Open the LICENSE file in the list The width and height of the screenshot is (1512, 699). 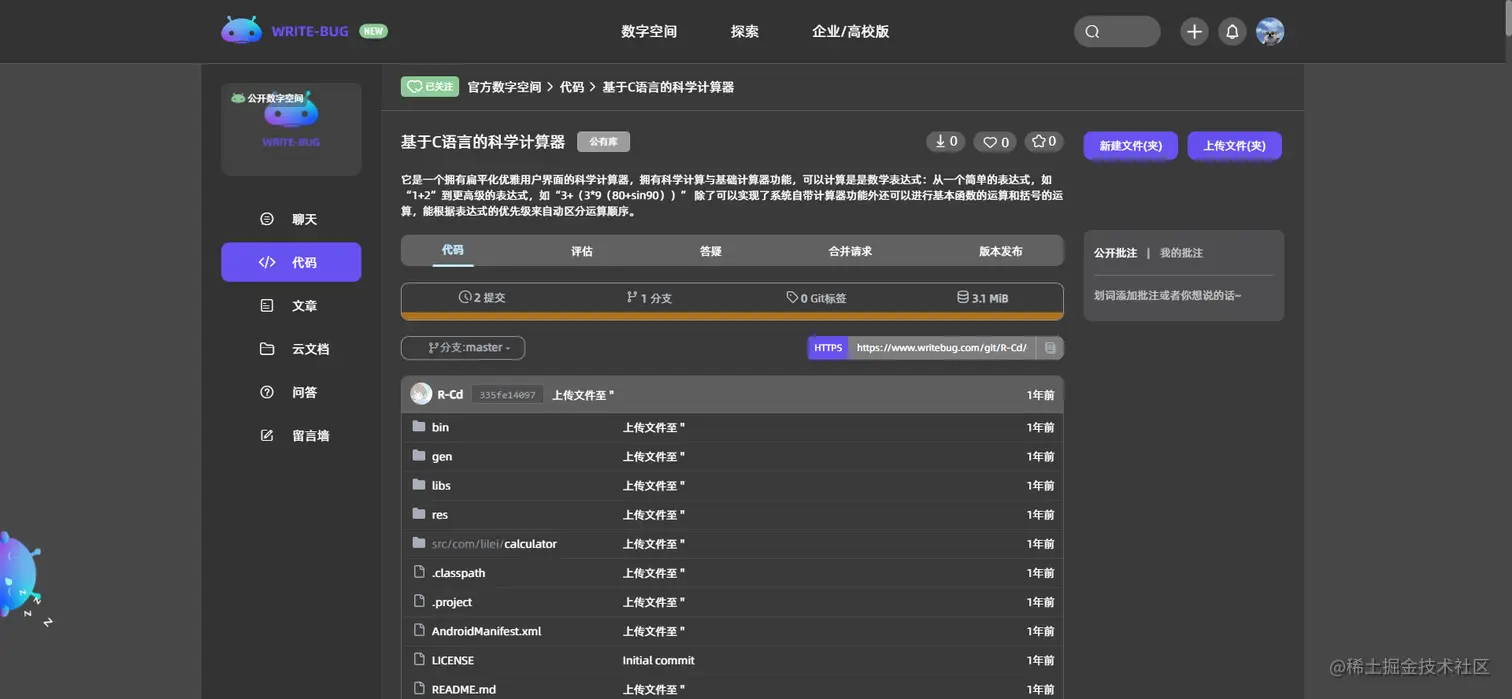pyautogui.click(x=453, y=660)
